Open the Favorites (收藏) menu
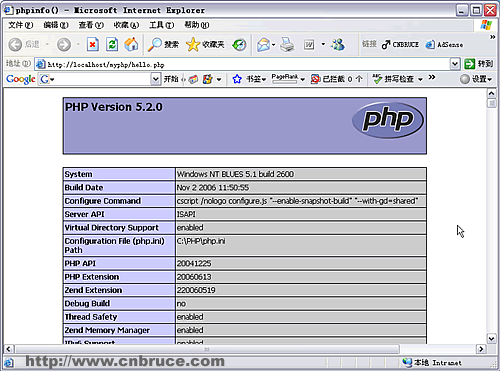Screen dimensions: 500x371 126,25
